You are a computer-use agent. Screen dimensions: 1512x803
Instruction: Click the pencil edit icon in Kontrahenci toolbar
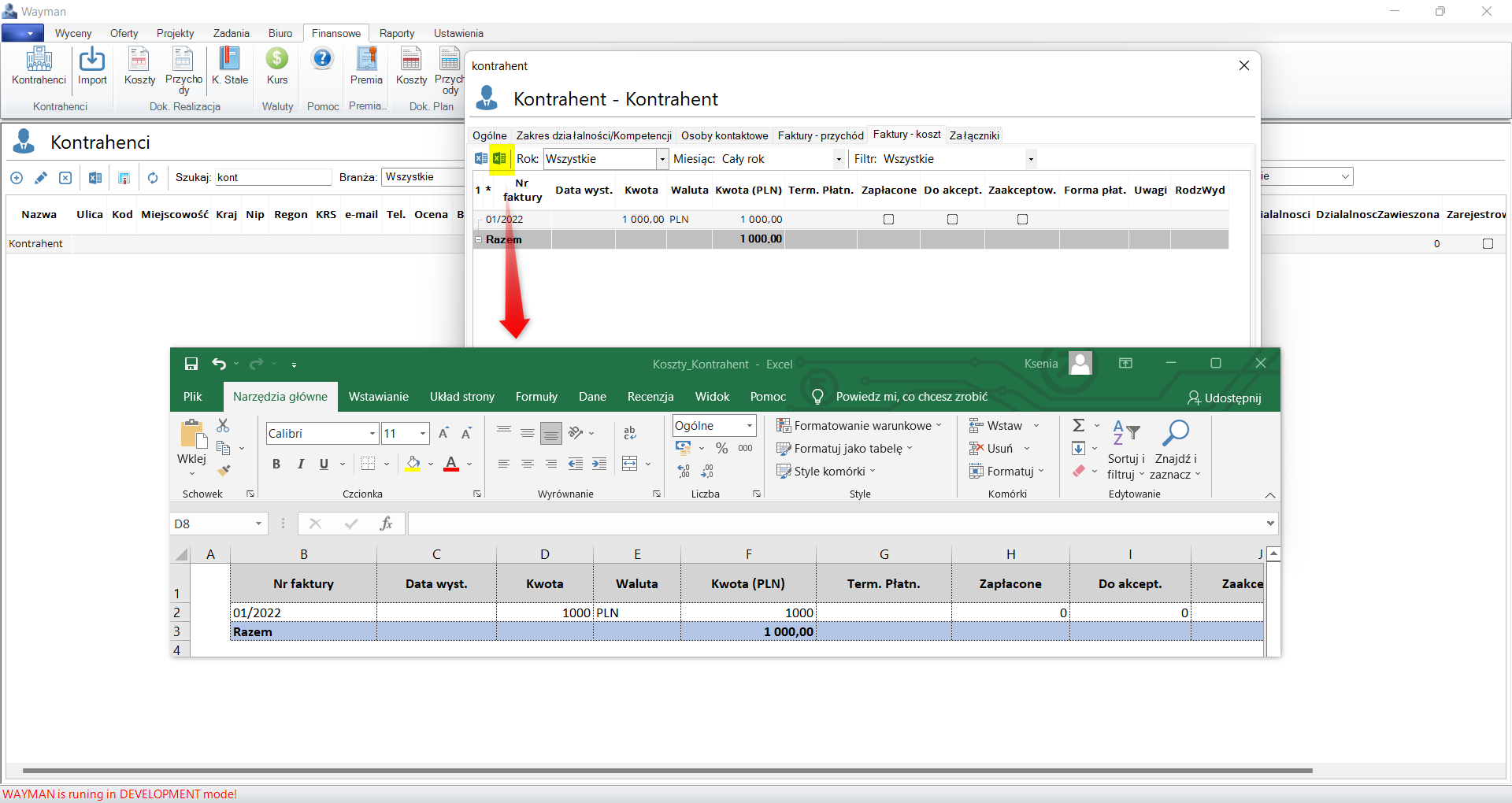click(41, 178)
